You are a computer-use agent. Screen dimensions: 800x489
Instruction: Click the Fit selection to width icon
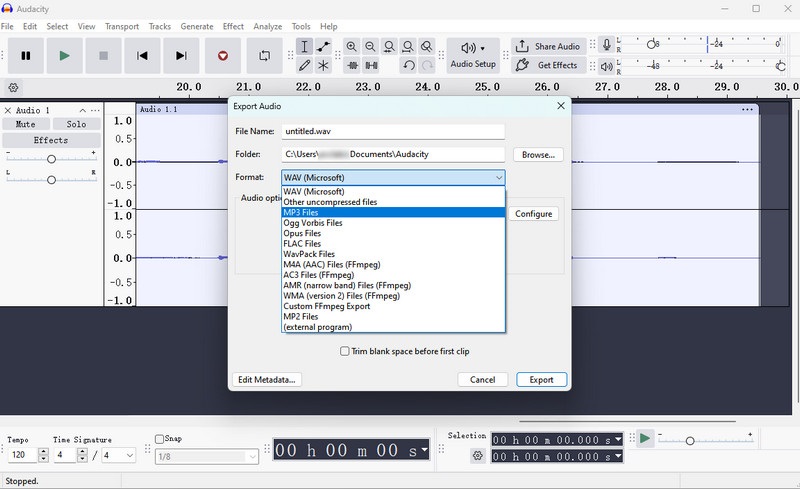click(x=389, y=46)
